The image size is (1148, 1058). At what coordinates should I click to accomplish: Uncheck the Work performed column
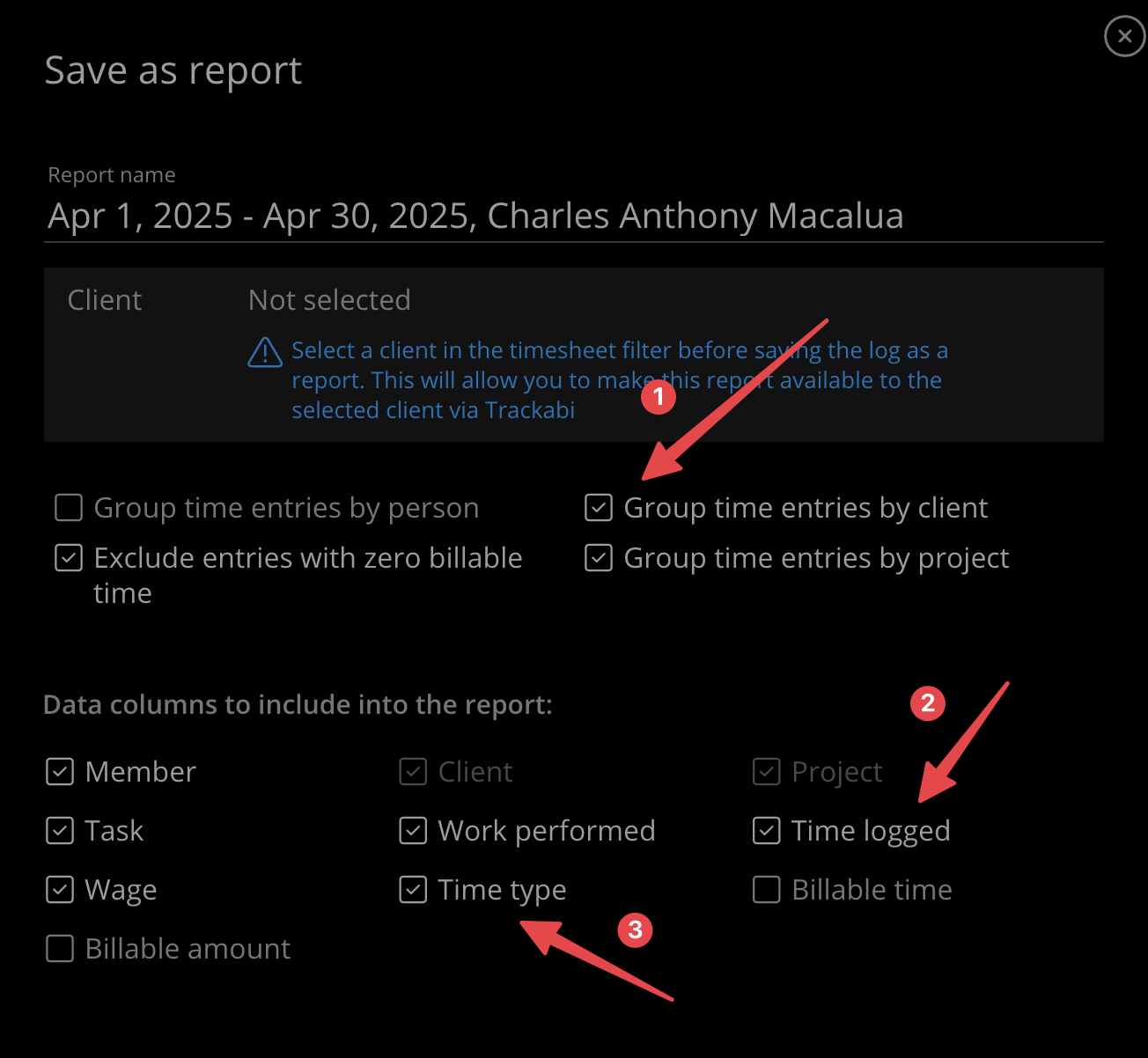tap(413, 831)
